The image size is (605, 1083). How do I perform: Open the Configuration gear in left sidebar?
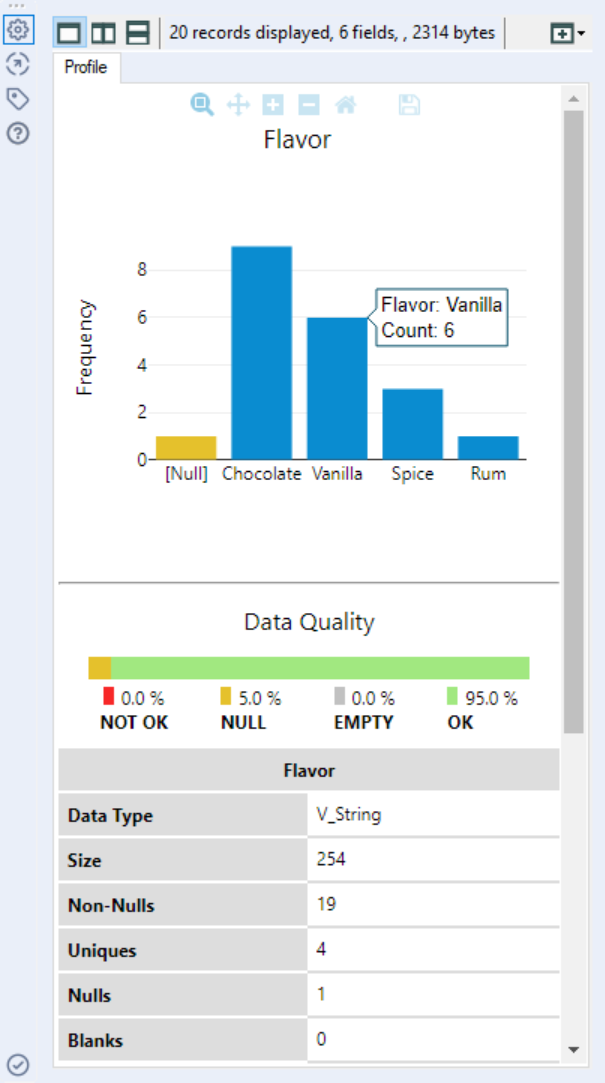coord(17,31)
